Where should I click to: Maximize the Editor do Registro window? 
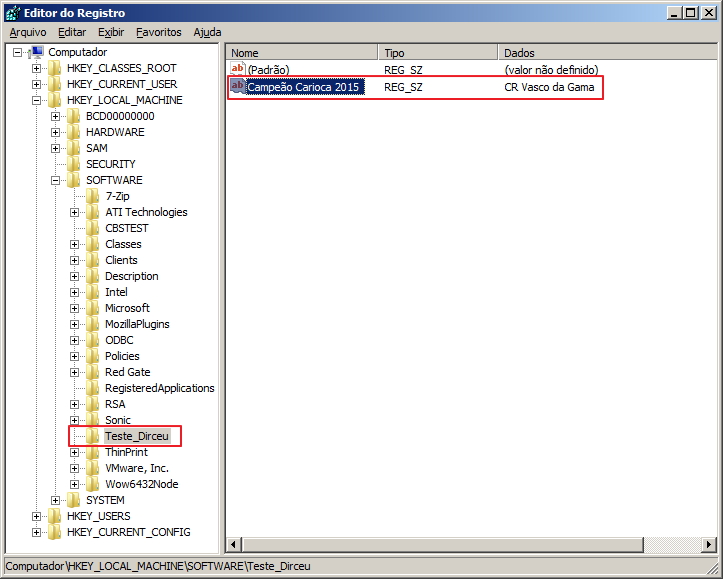pyautogui.click(x=691, y=13)
